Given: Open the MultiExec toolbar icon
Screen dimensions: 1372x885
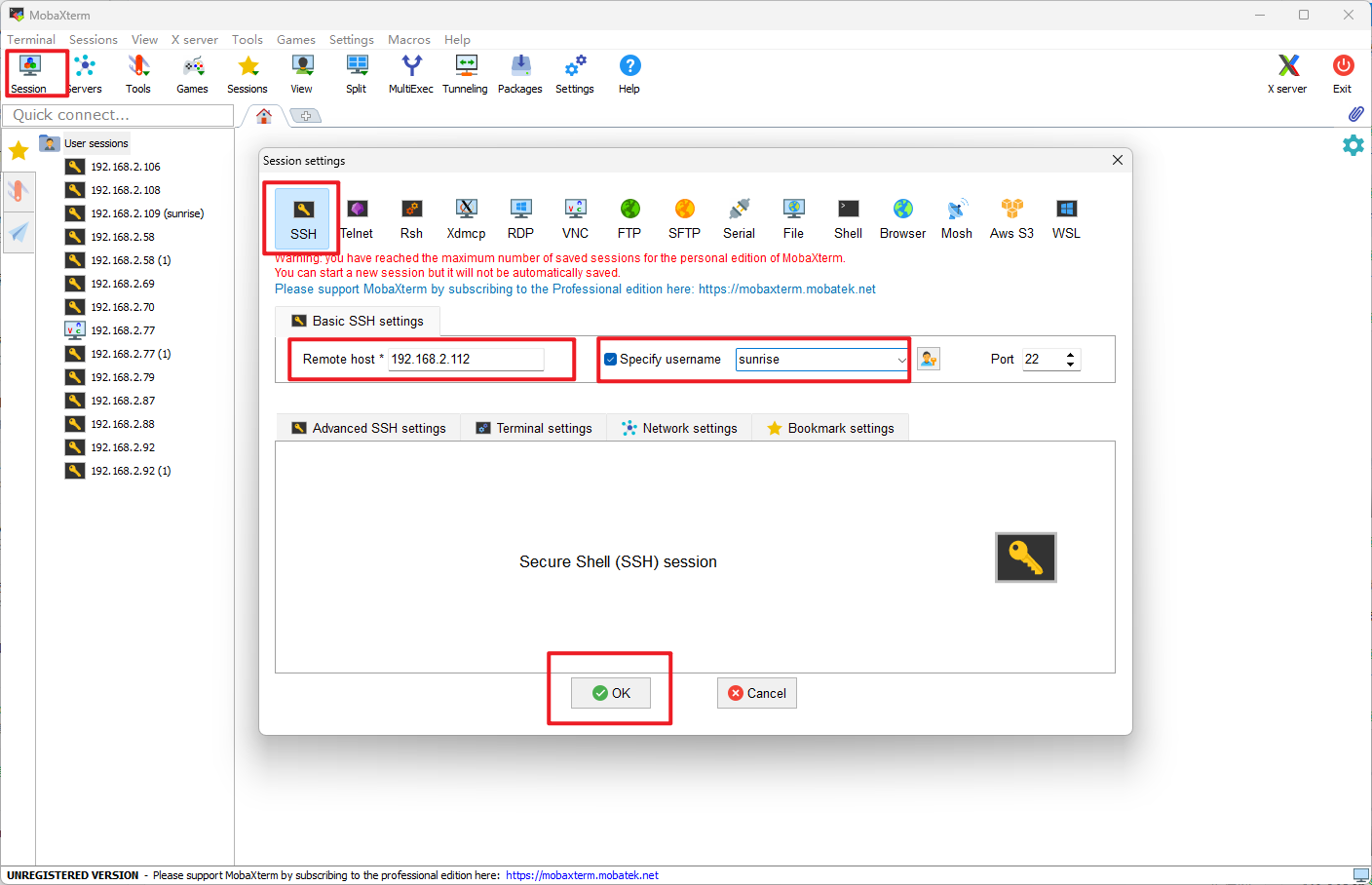Looking at the screenshot, I should click(411, 74).
